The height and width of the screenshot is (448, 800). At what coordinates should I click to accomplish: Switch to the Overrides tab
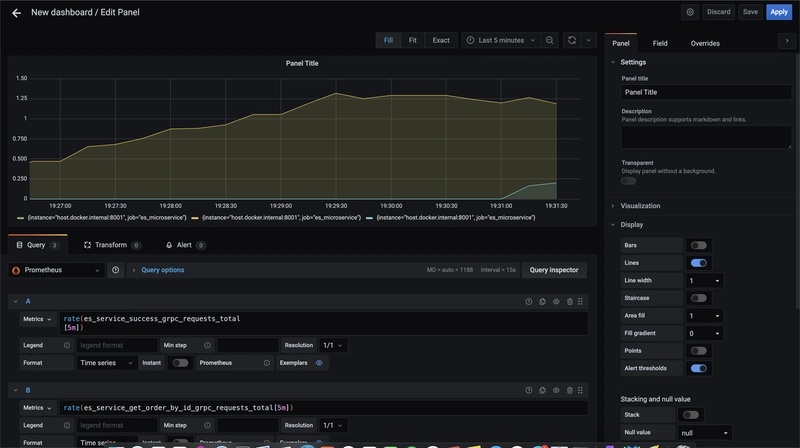(705, 43)
